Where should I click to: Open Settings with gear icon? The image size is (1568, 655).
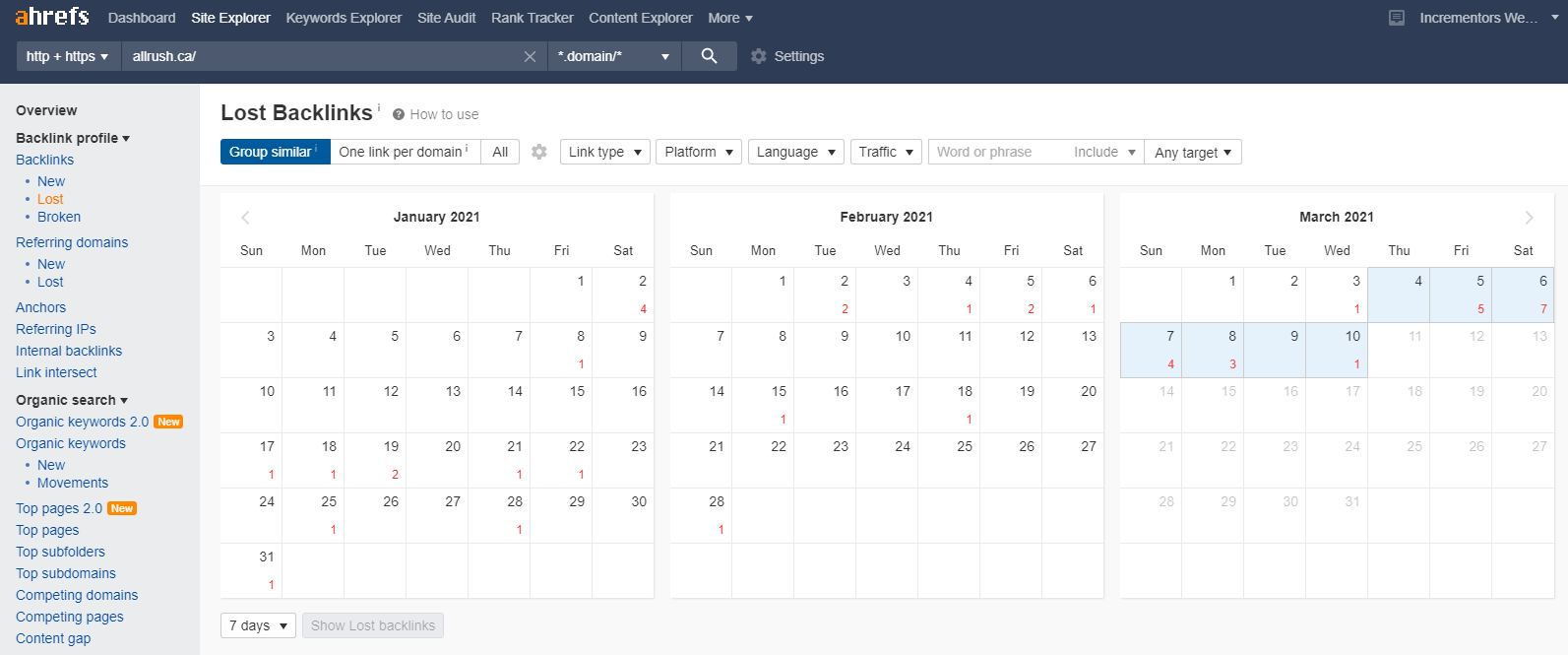click(x=787, y=56)
